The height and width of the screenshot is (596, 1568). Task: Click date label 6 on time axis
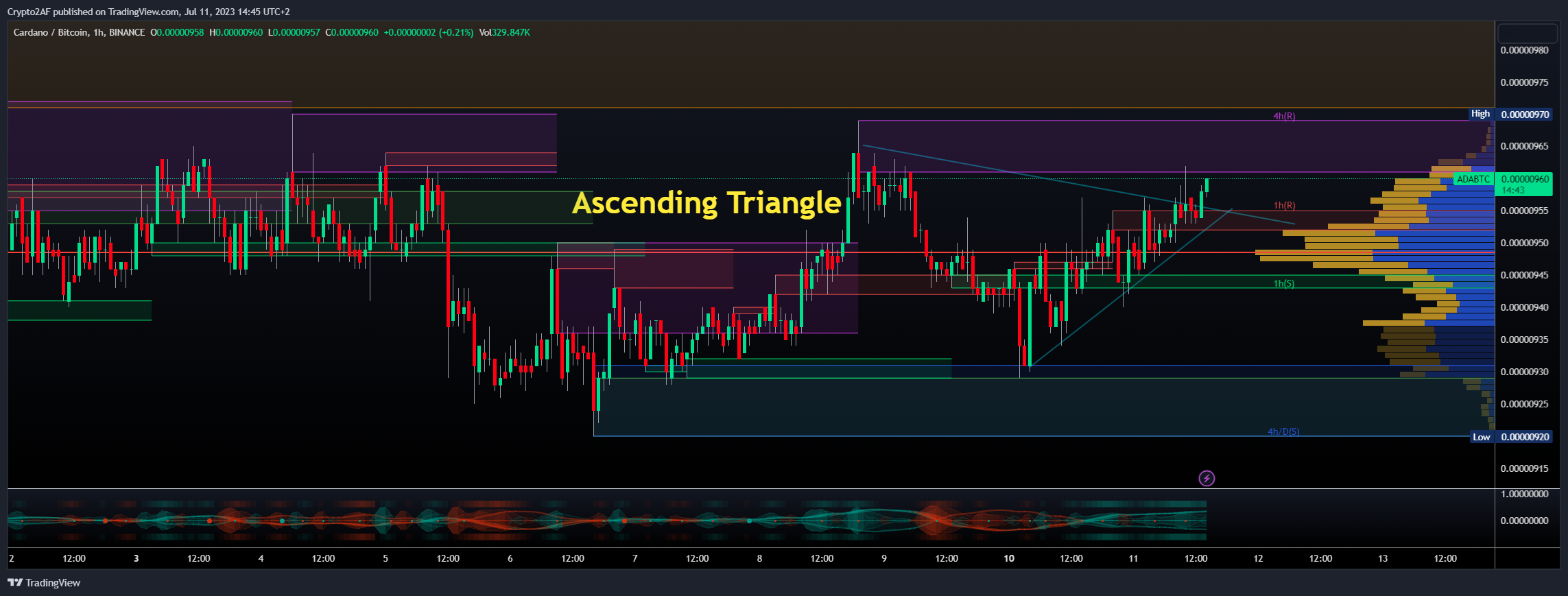510,558
